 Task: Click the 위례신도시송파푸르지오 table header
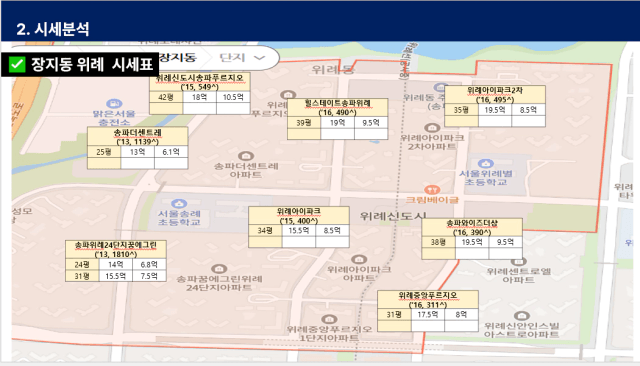click(200, 82)
